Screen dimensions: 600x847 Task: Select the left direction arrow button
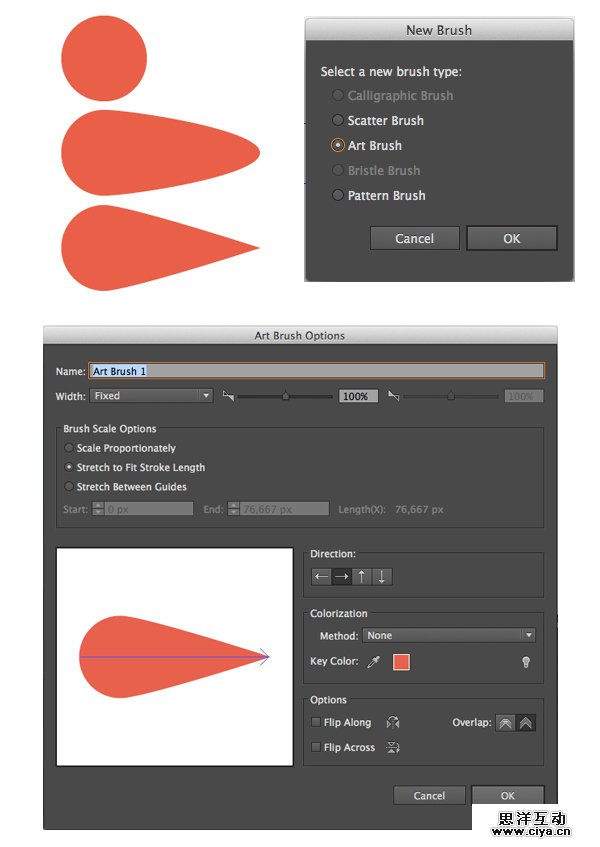point(321,576)
